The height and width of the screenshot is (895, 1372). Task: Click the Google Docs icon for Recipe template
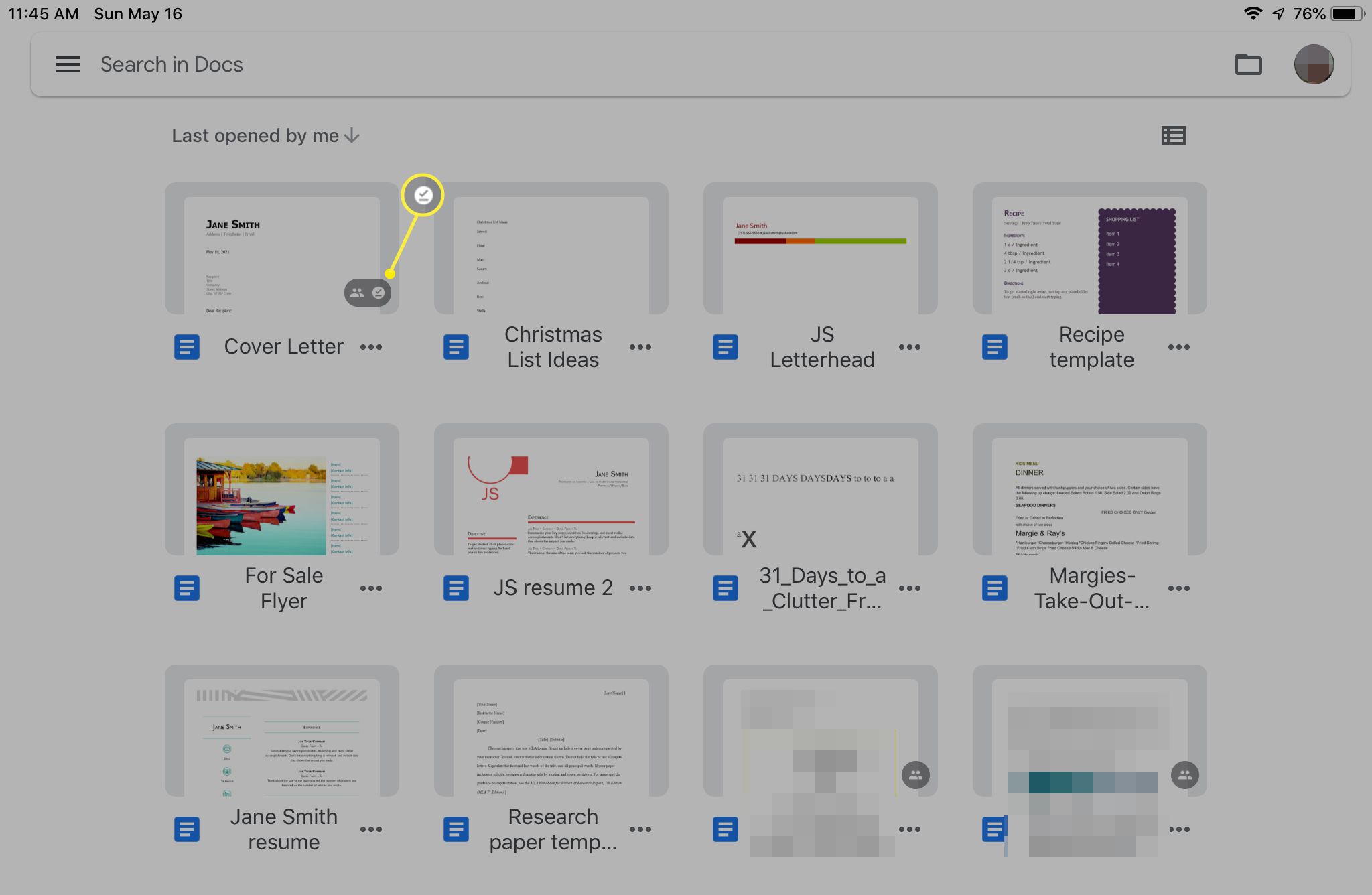pos(993,346)
